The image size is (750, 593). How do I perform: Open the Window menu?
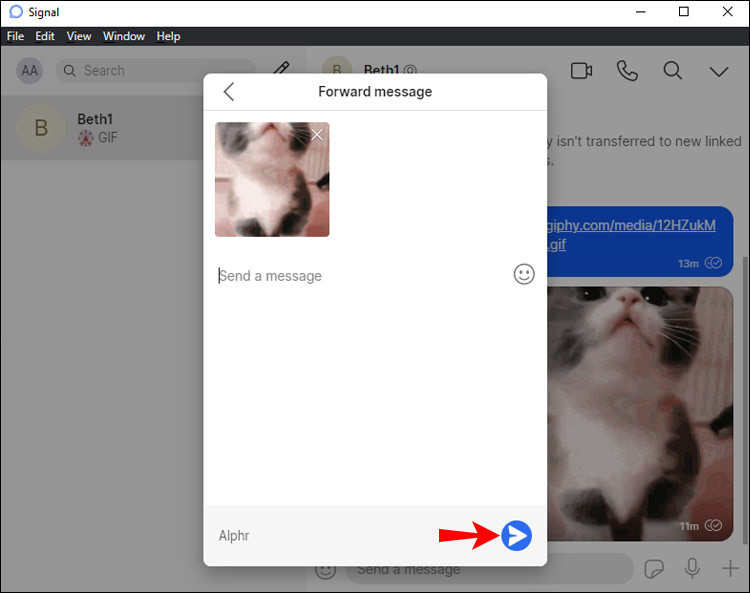[124, 36]
